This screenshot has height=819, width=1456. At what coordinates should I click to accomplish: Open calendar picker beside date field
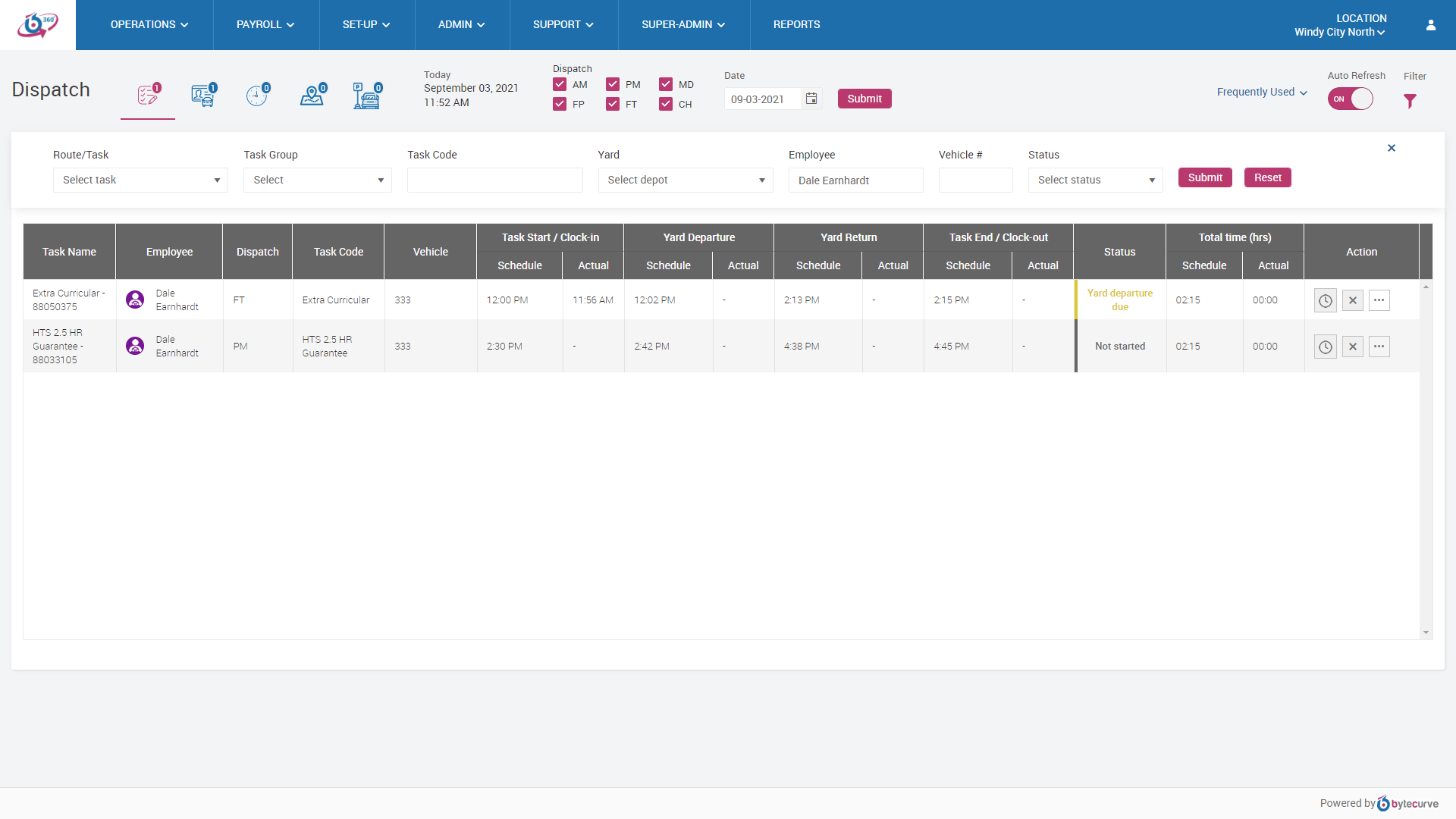coord(811,99)
